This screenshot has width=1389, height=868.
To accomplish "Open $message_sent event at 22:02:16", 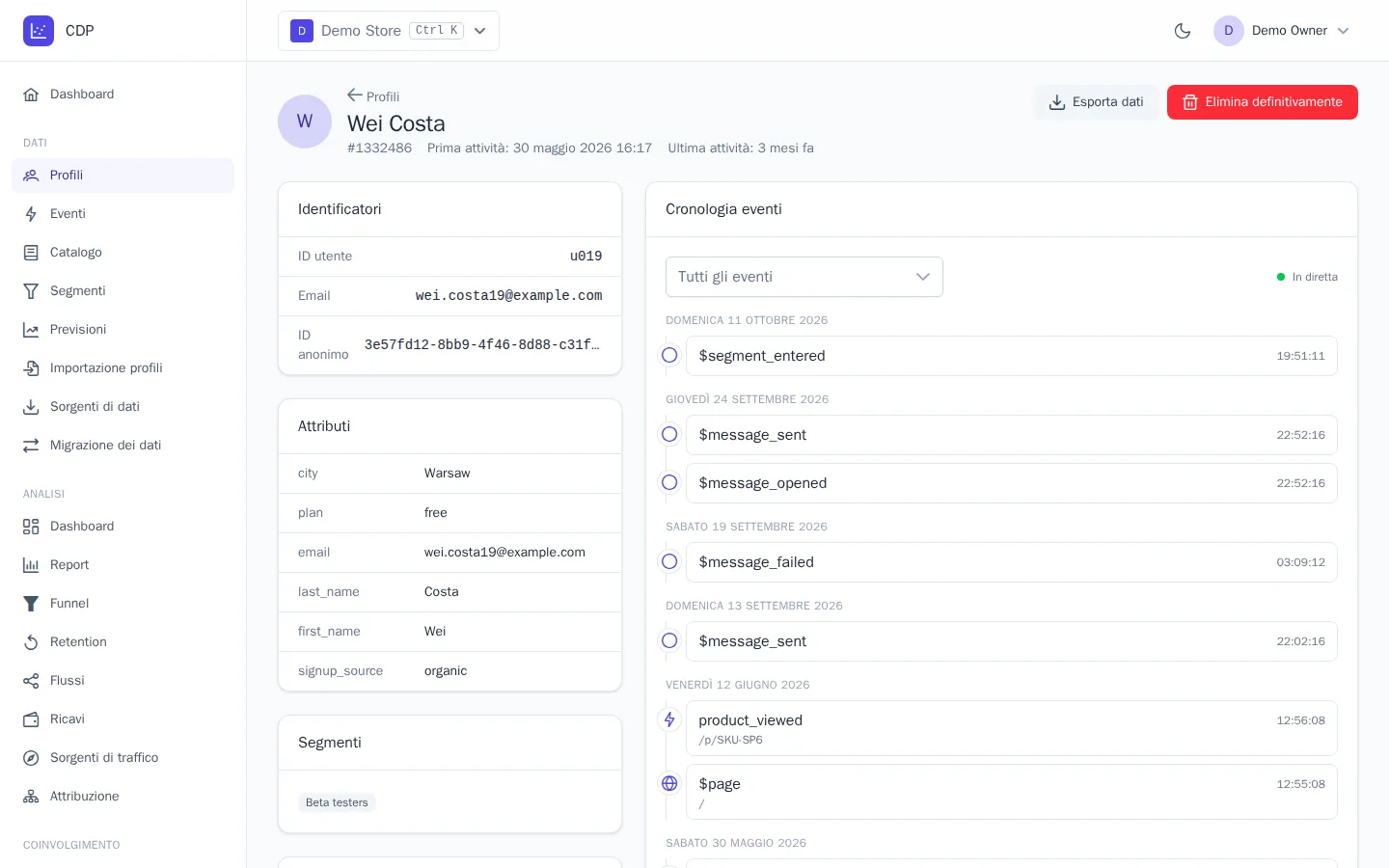I will [x=1011, y=641].
